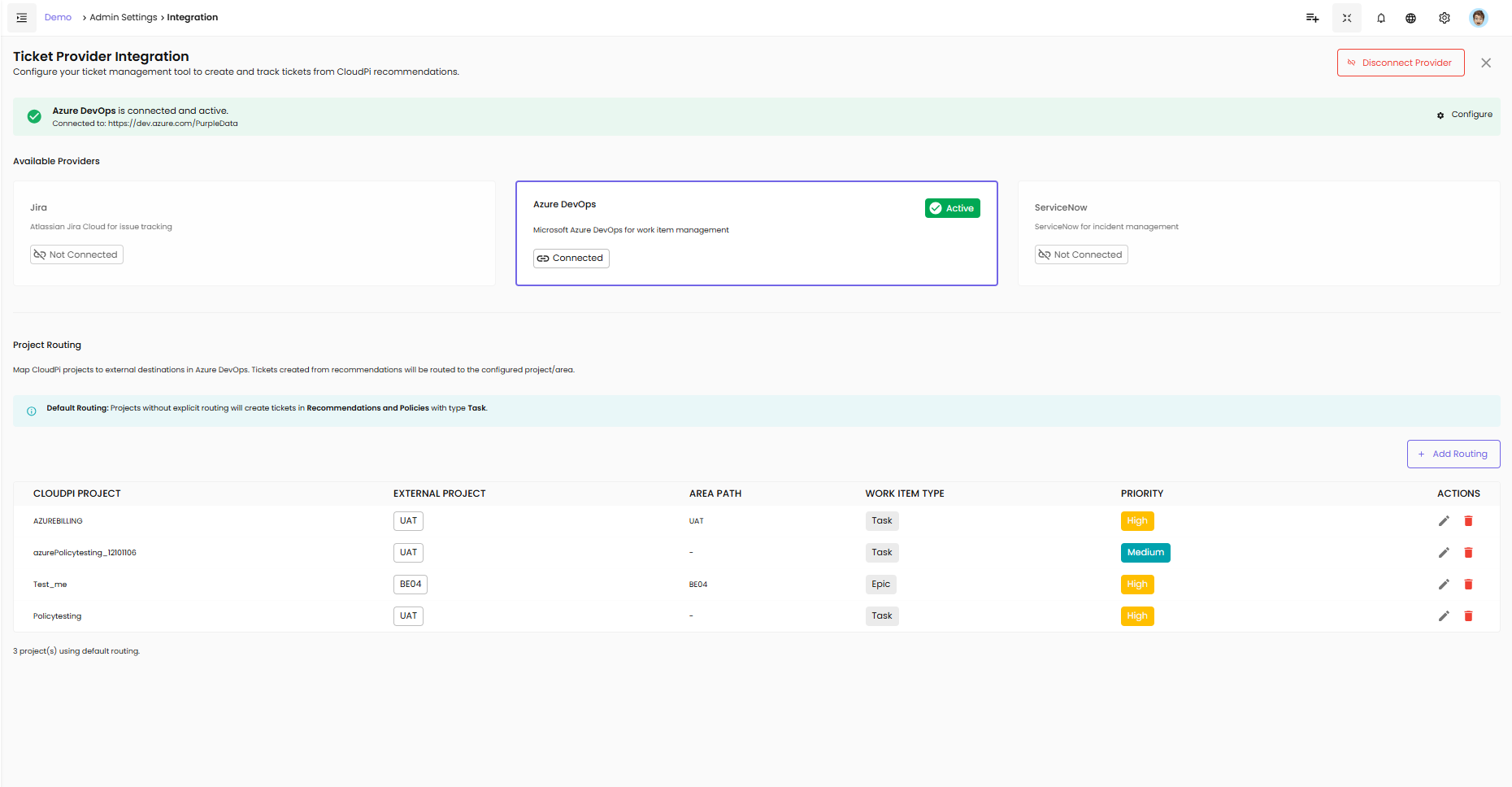The height and width of the screenshot is (787, 1512).
Task: Open the globe language selector
Action: 1410,18
